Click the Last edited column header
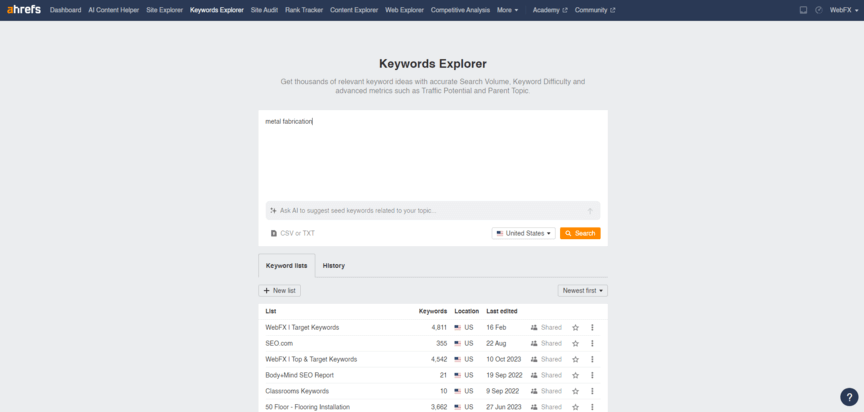Screen dimensions: 864x412 (502, 311)
